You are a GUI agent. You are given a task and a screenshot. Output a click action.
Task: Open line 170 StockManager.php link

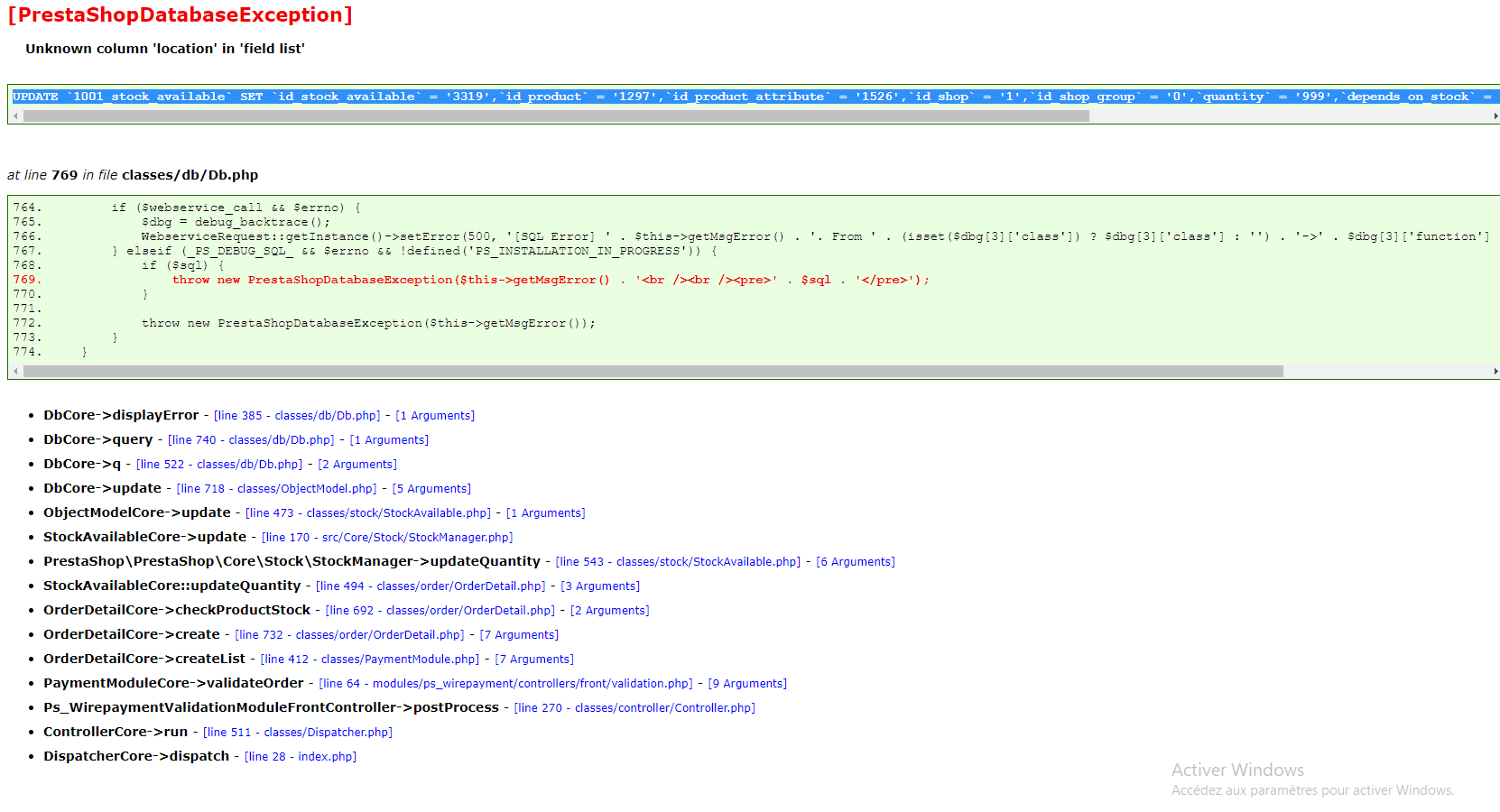pos(387,538)
